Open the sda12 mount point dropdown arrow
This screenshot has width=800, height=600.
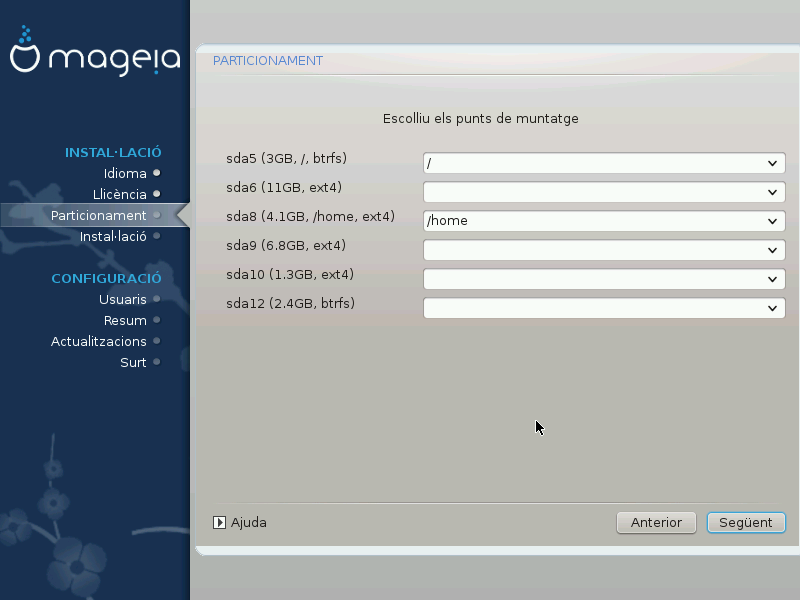pyautogui.click(x=772, y=308)
